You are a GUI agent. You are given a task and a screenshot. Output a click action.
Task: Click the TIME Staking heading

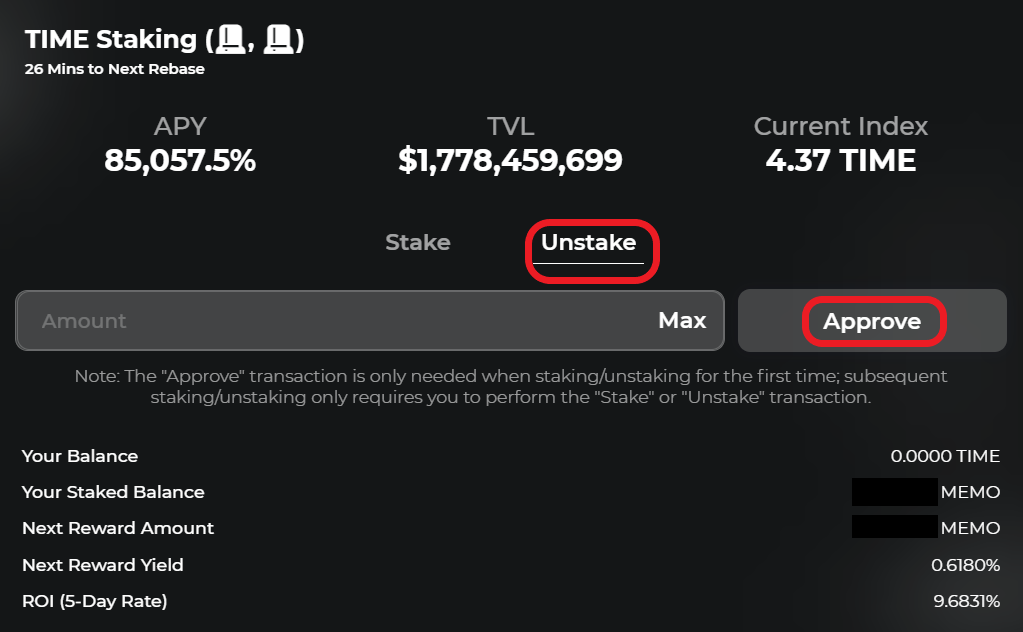pos(110,40)
